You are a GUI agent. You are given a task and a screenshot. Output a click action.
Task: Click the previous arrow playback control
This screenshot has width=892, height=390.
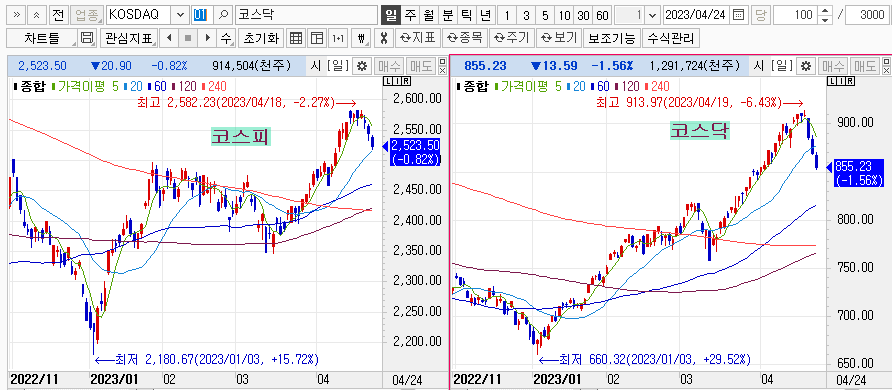169,39
